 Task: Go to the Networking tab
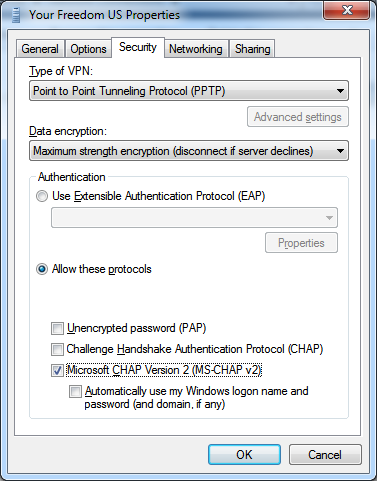(196, 49)
